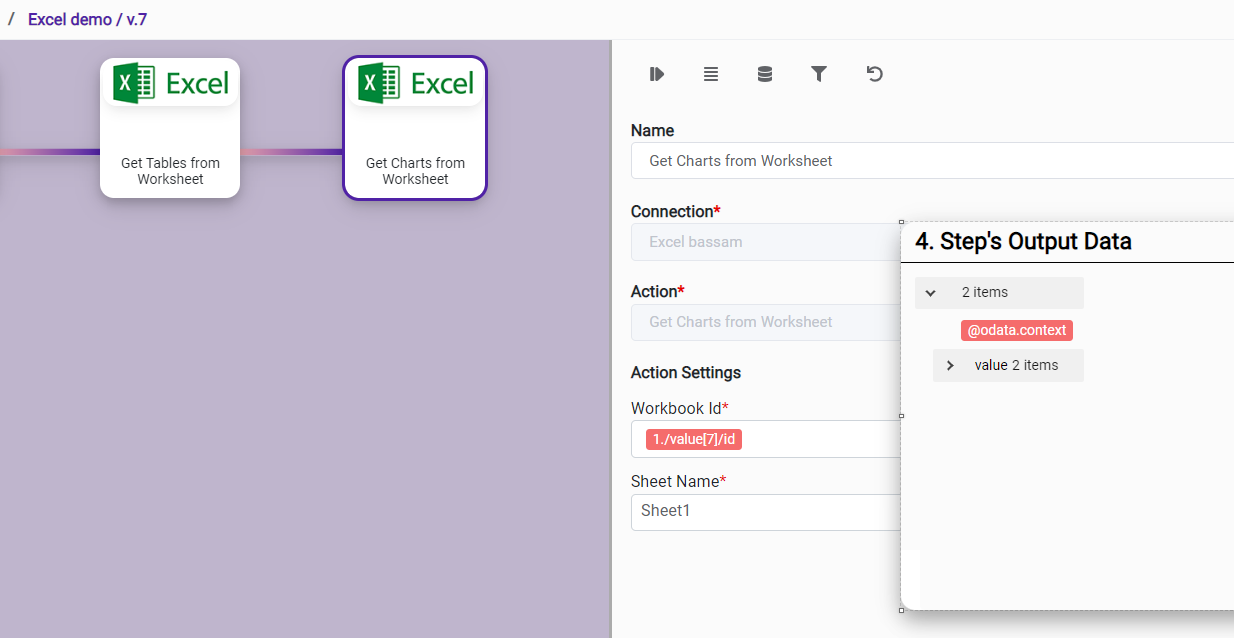This screenshot has height=638, width=1234.
Task: Open the filter funnel icon
Action: [x=819, y=74]
